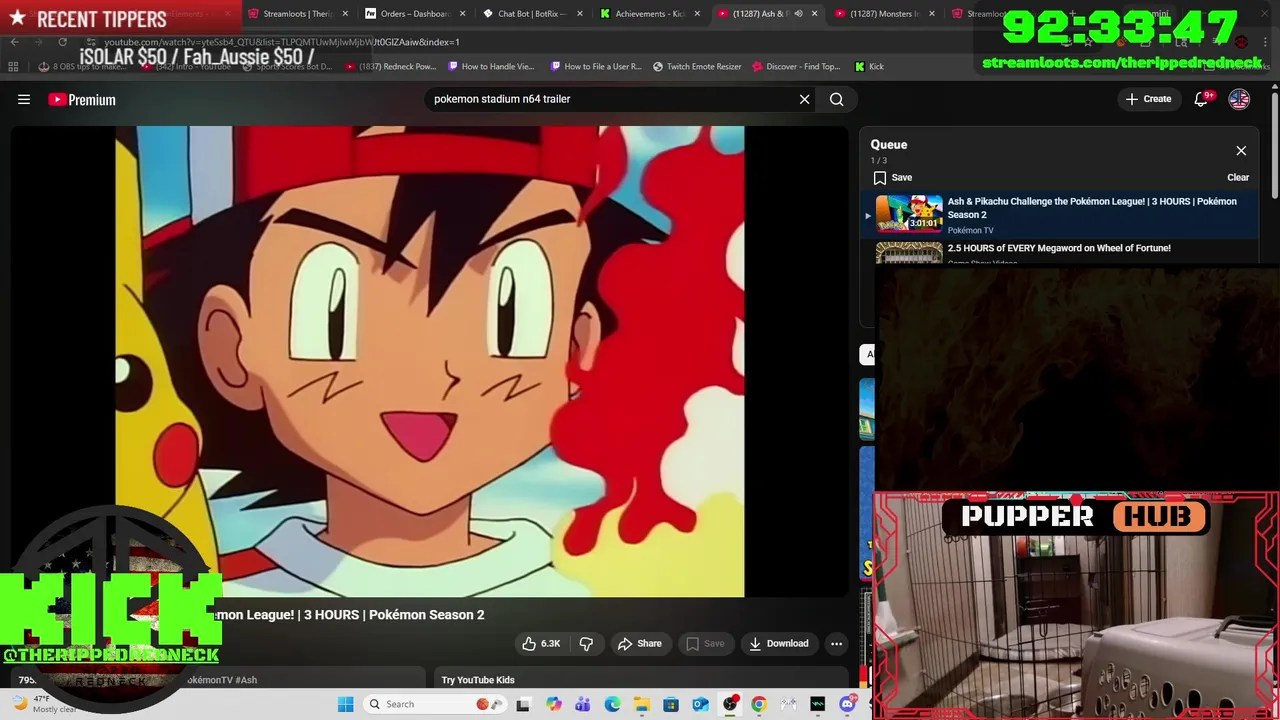Viewport: 1280px width, 720px height.
Task: Open Microsoft Store from taskbar
Action: pos(671,704)
